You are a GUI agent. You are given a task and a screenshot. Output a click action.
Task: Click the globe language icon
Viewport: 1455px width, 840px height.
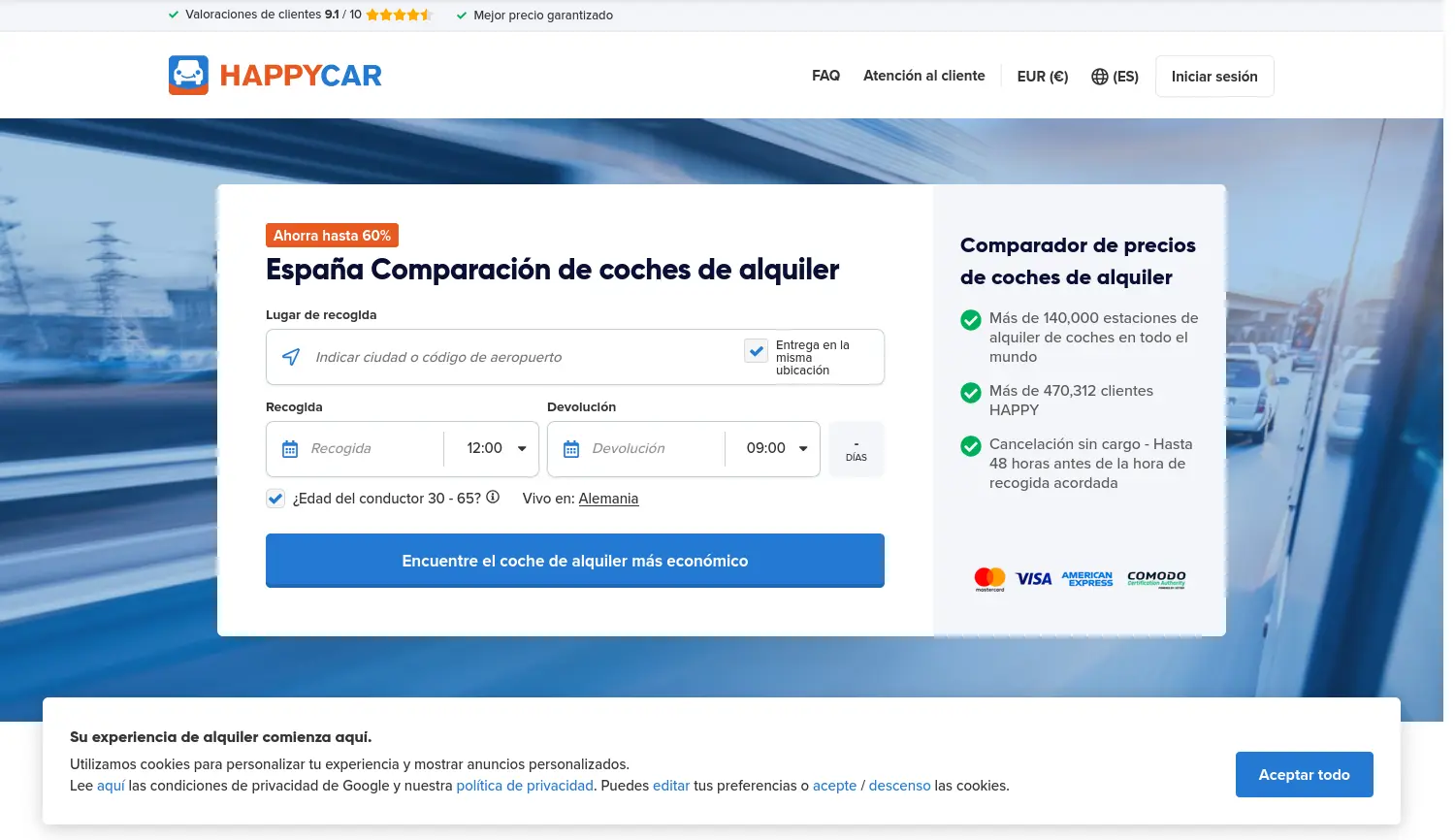click(1099, 76)
